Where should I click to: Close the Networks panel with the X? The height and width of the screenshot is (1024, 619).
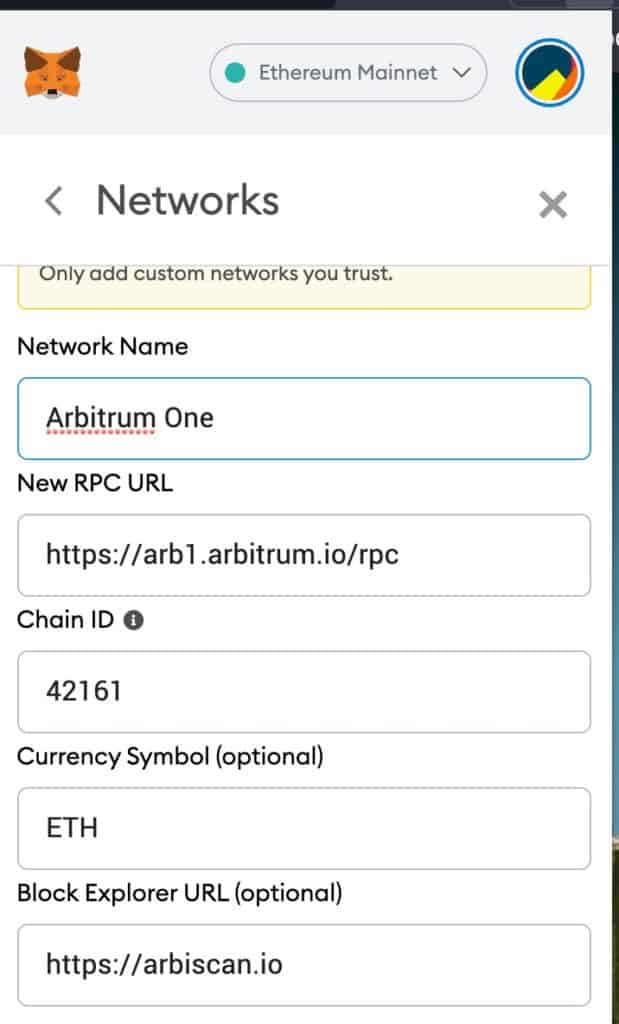[x=552, y=205]
